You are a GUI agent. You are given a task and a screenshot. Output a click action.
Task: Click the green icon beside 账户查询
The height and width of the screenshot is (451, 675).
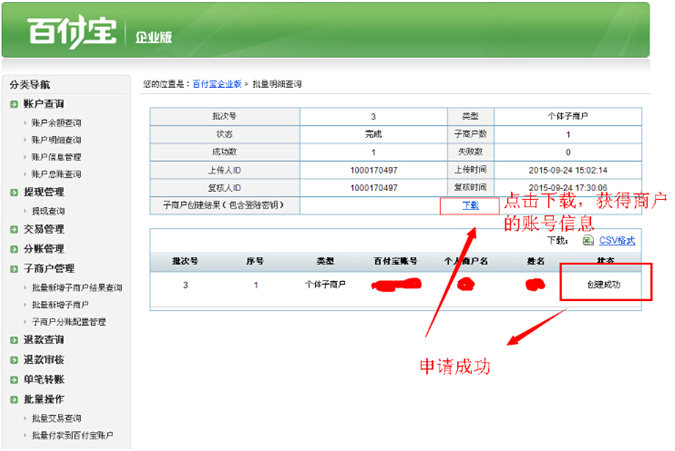point(14,104)
